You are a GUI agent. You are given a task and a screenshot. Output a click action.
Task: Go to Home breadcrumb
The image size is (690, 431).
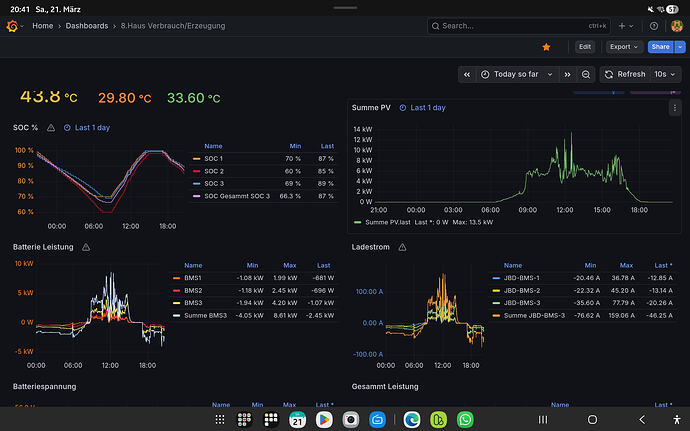coord(42,26)
